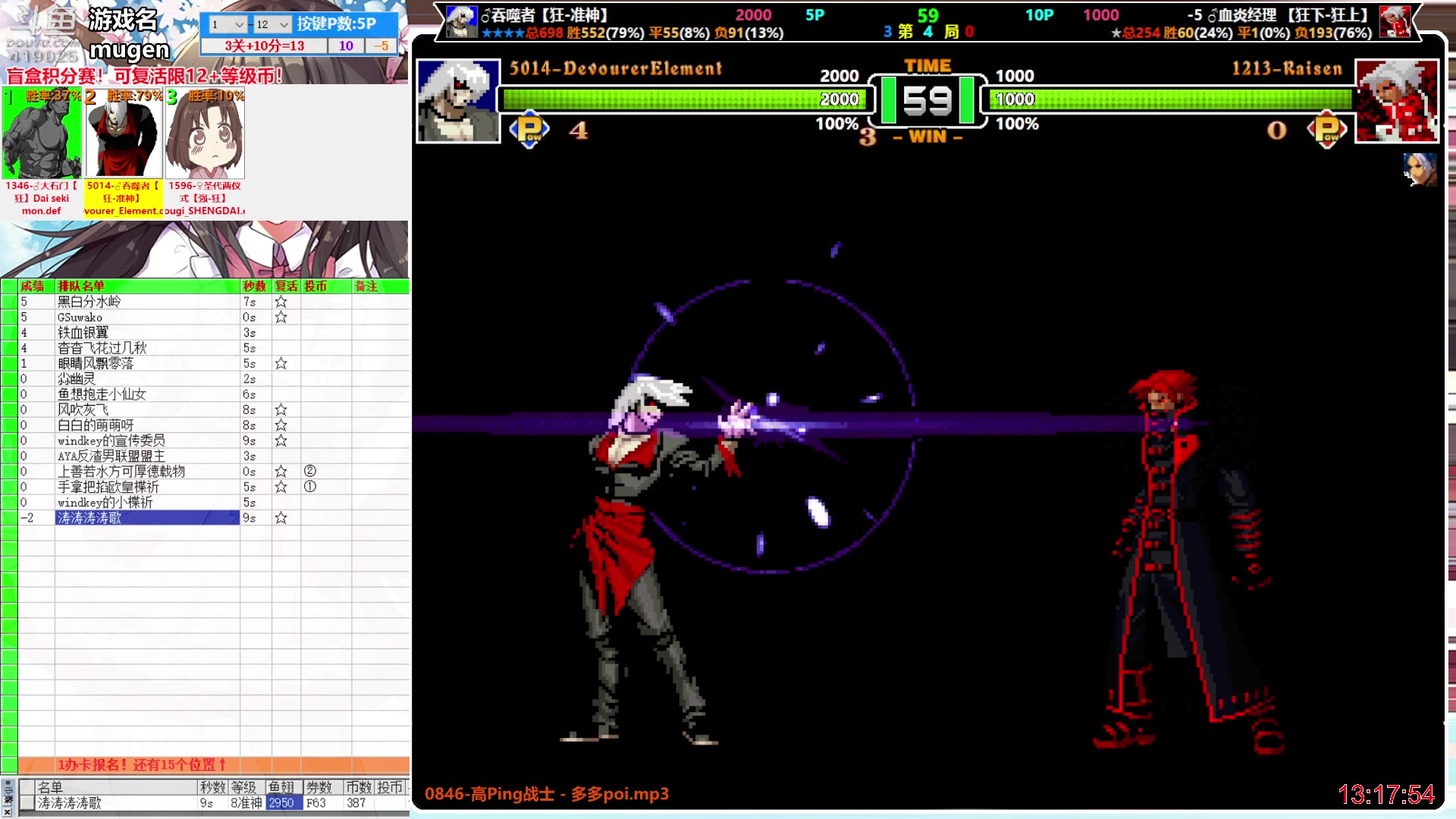The image size is (1456, 819).
Task: Select the brown-haired girl 10% winrate card
Action: point(206,134)
